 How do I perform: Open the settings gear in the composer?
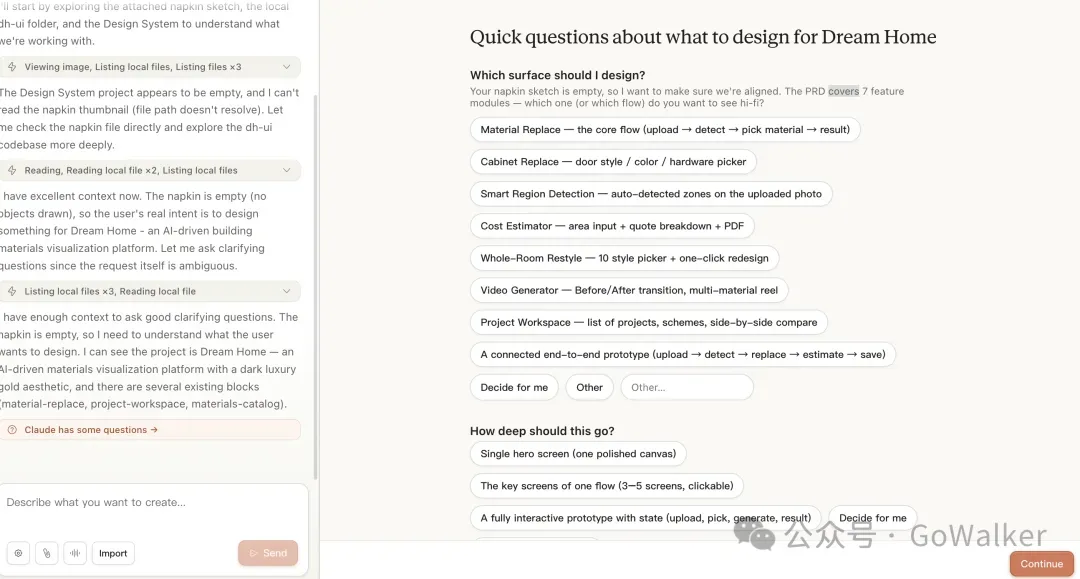(18, 553)
